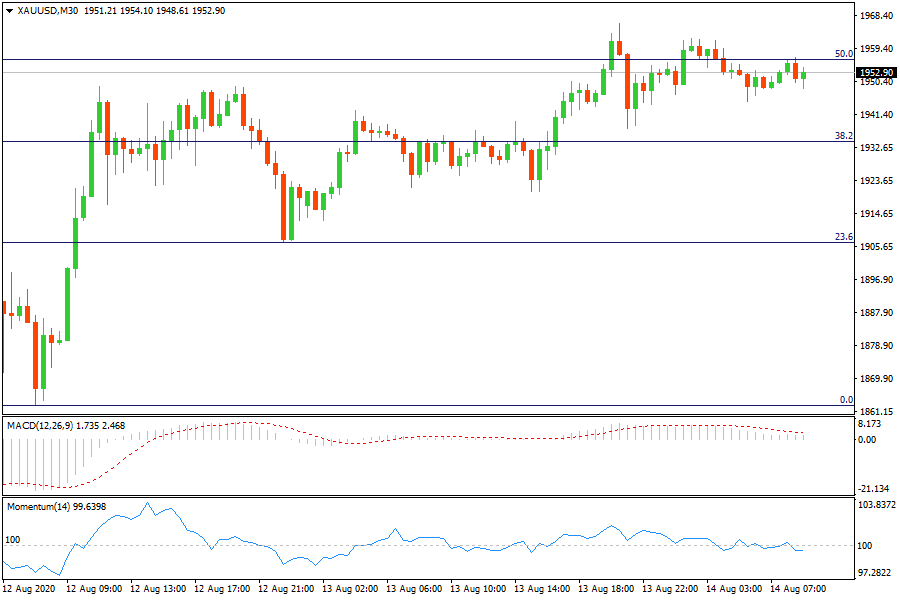Viewport: 900px width, 600px height.
Task: Click the MACD 8.173 scale value
Action: click(872, 424)
